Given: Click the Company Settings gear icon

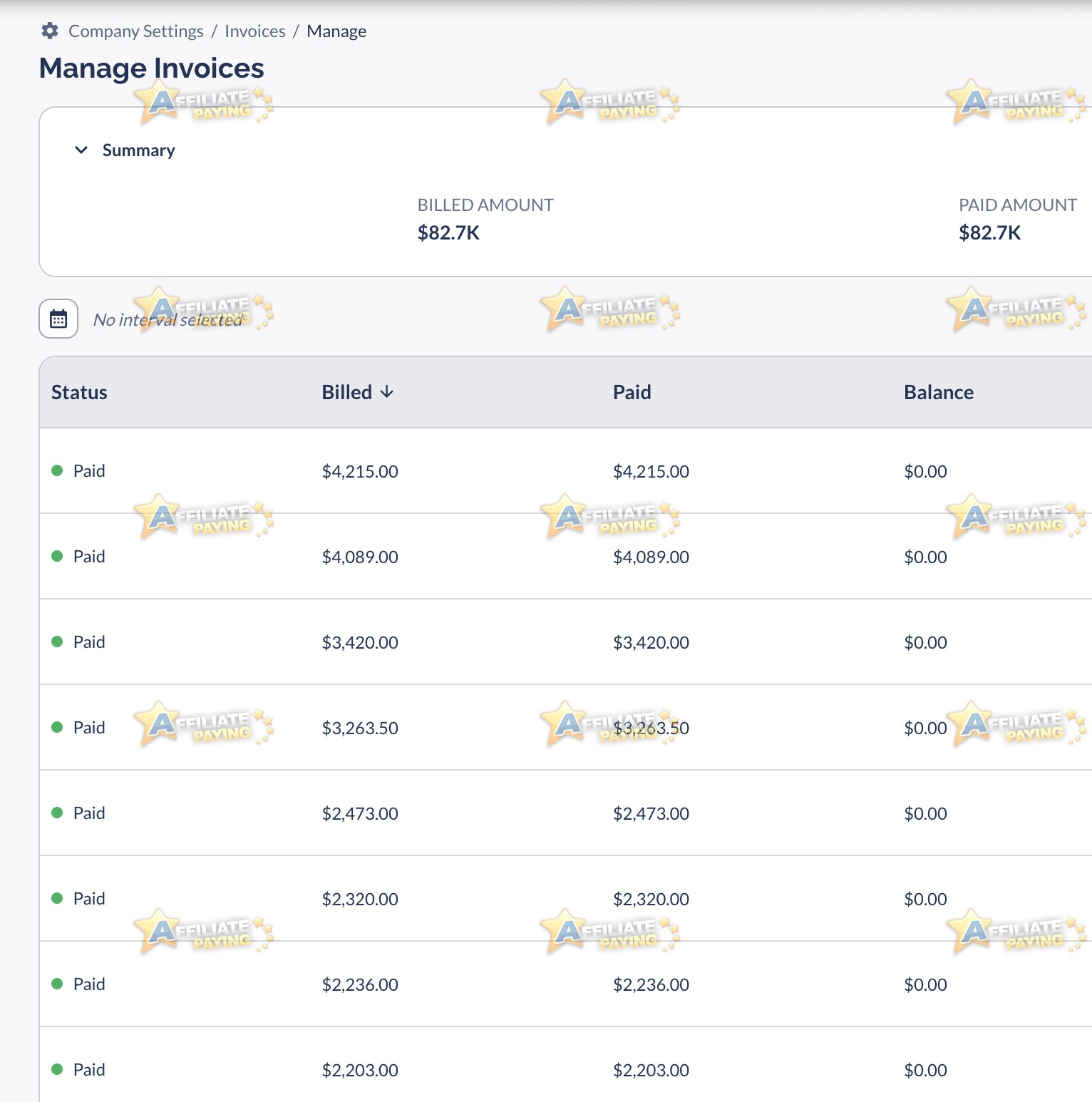Looking at the screenshot, I should click(50, 31).
